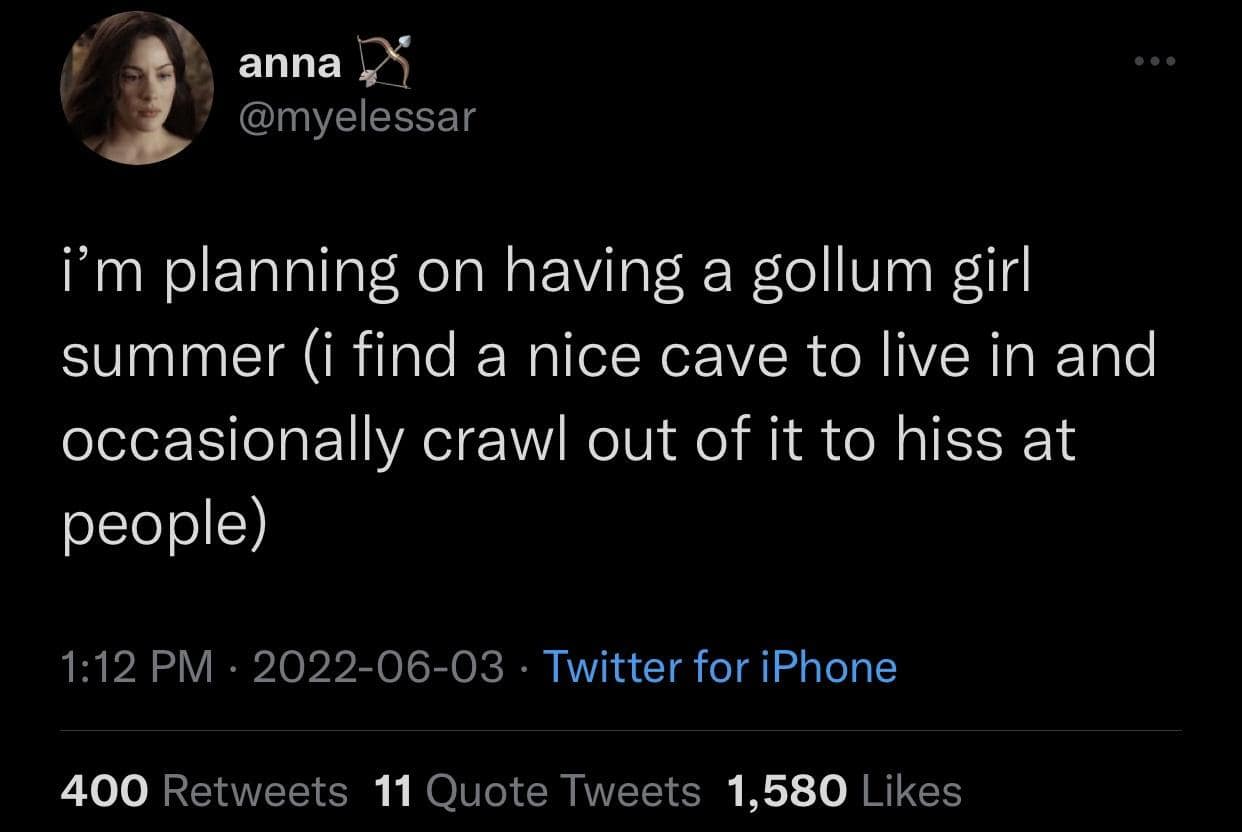1242x832 pixels.
Task: Click the 1:12 PM timestamp
Action: [137, 667]
